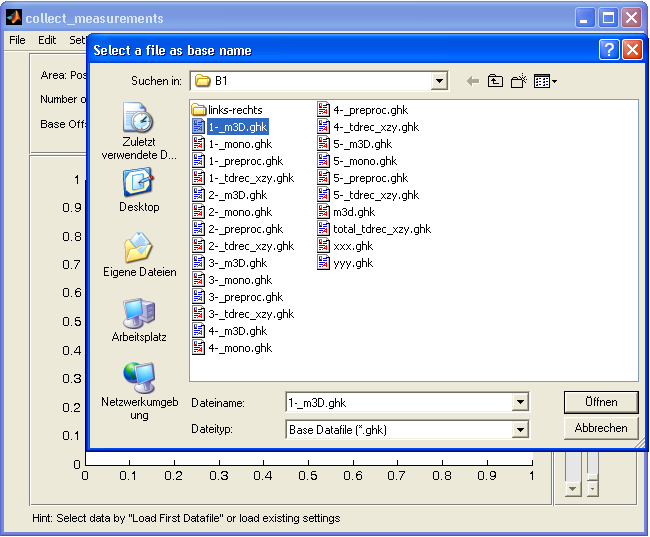Go back using the arrow icon
650x537 pixels.
click(x=473, y=81)
